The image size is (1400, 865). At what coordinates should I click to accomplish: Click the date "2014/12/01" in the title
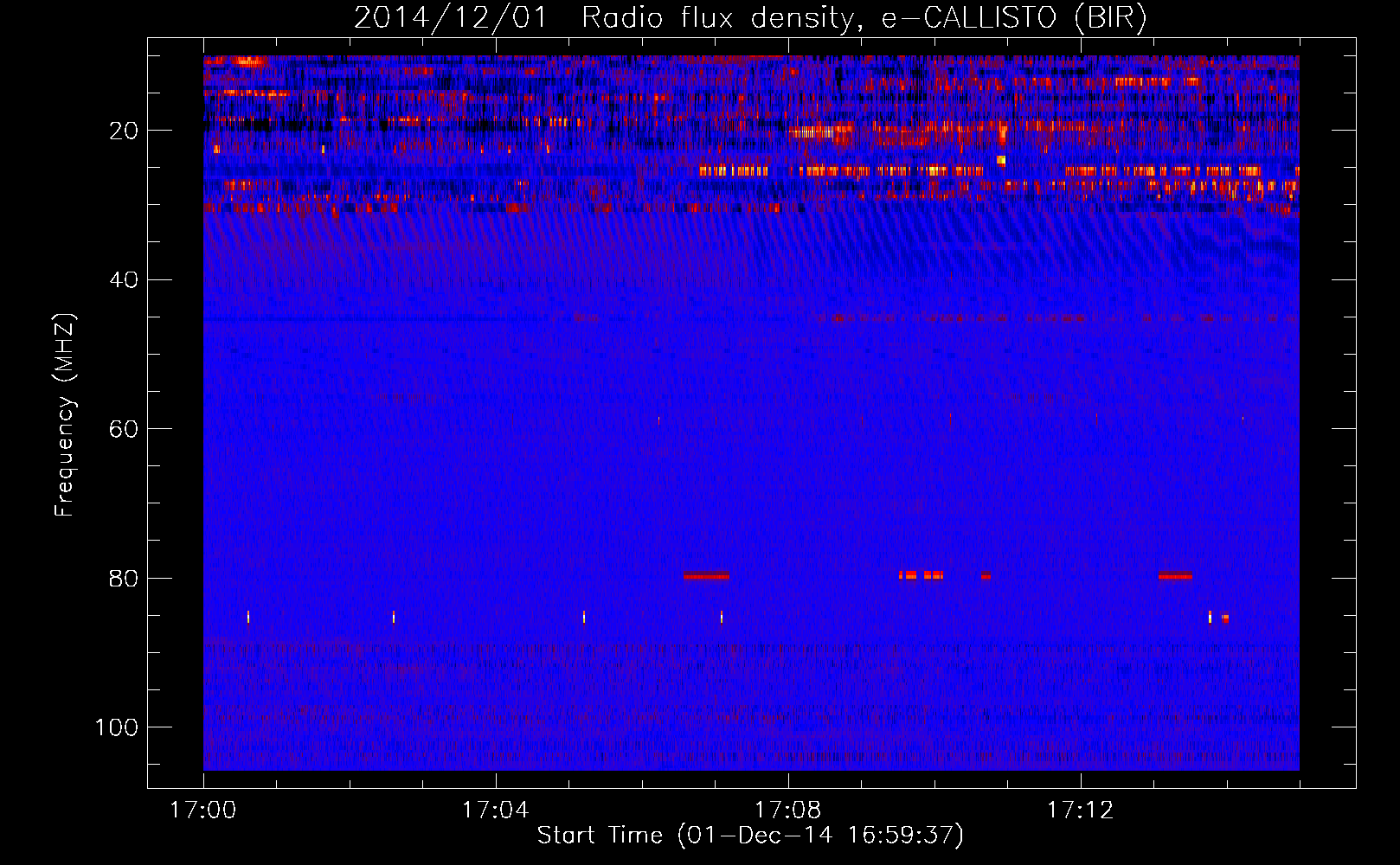[x=450, y=17]
